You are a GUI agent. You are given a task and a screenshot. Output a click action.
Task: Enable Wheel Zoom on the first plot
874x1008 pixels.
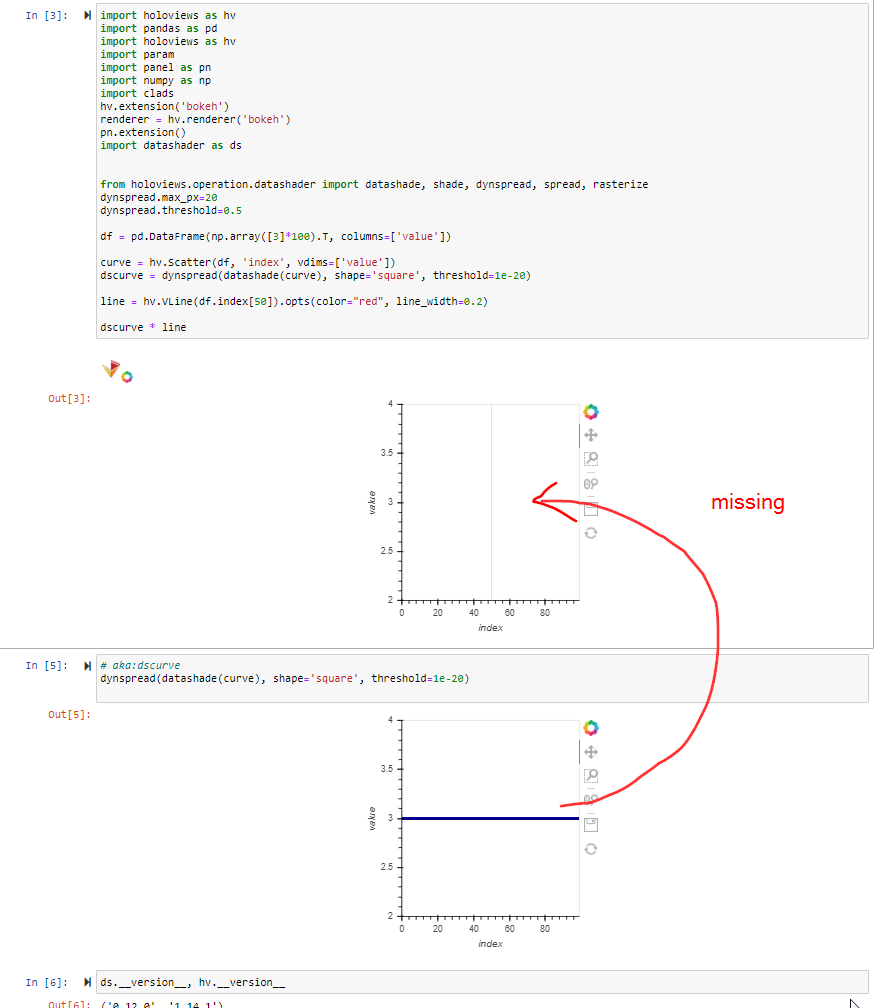[x=590, y=483]
